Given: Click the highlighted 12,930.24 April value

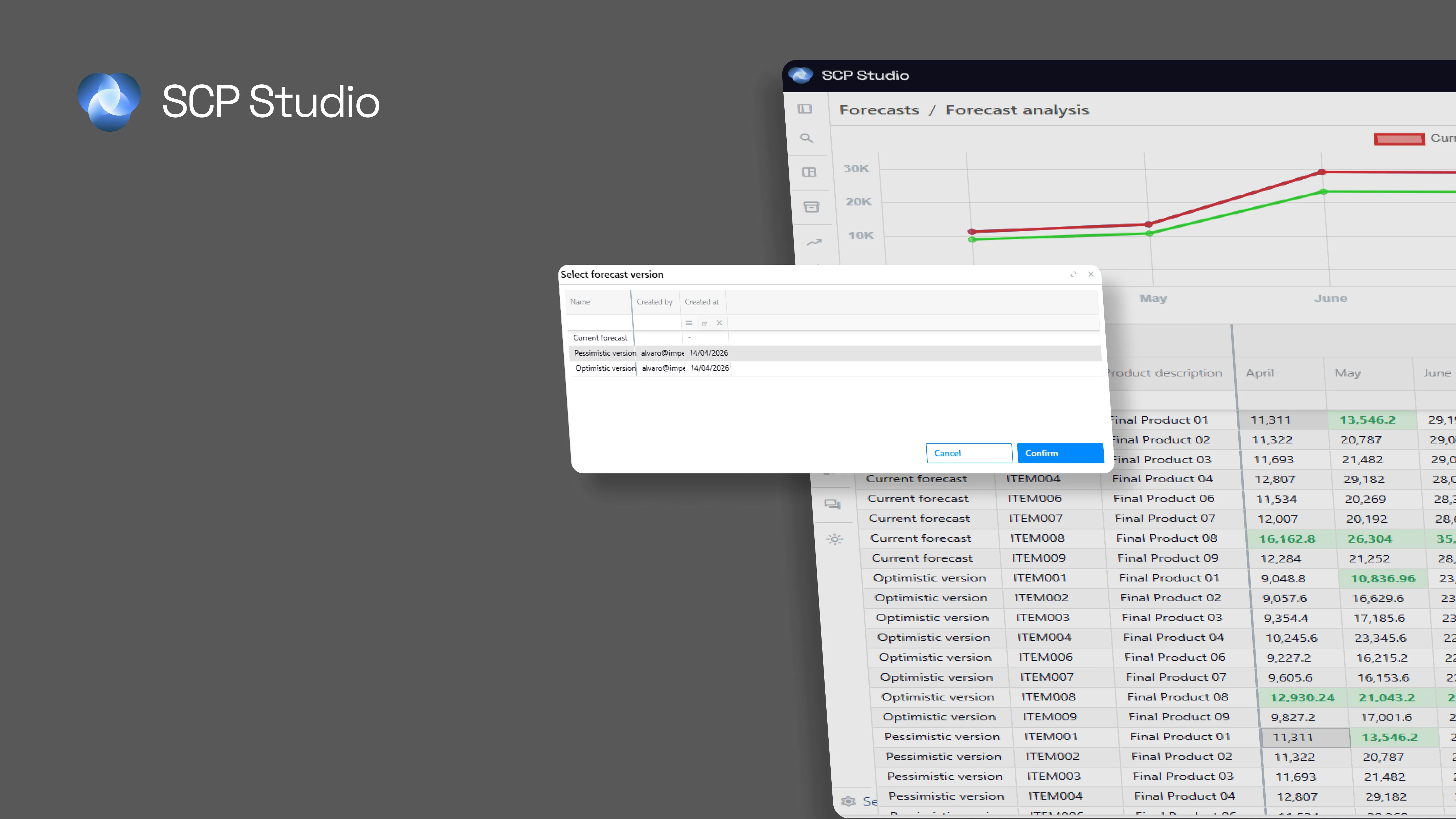Looking at the screenshot, I should click(x=1302, y=697).
